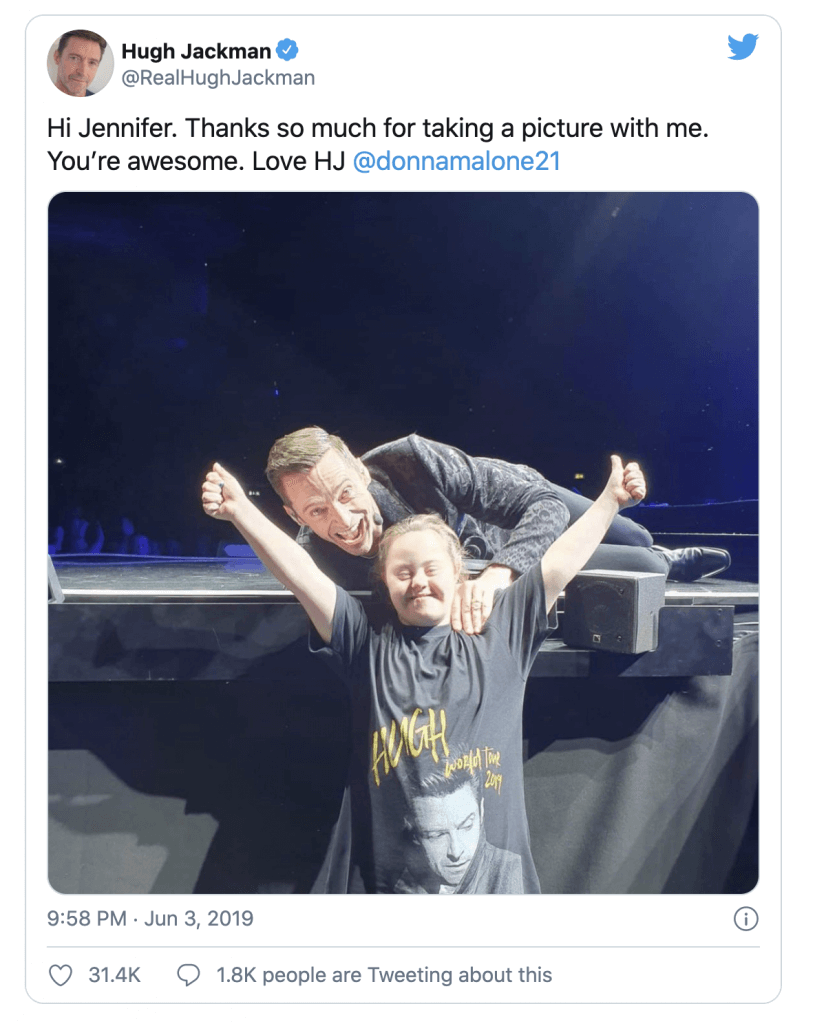Viewport: 815px width, 1024px height.
Task: Open the Twitter info circle icon
Action: (x=746, y=919)
